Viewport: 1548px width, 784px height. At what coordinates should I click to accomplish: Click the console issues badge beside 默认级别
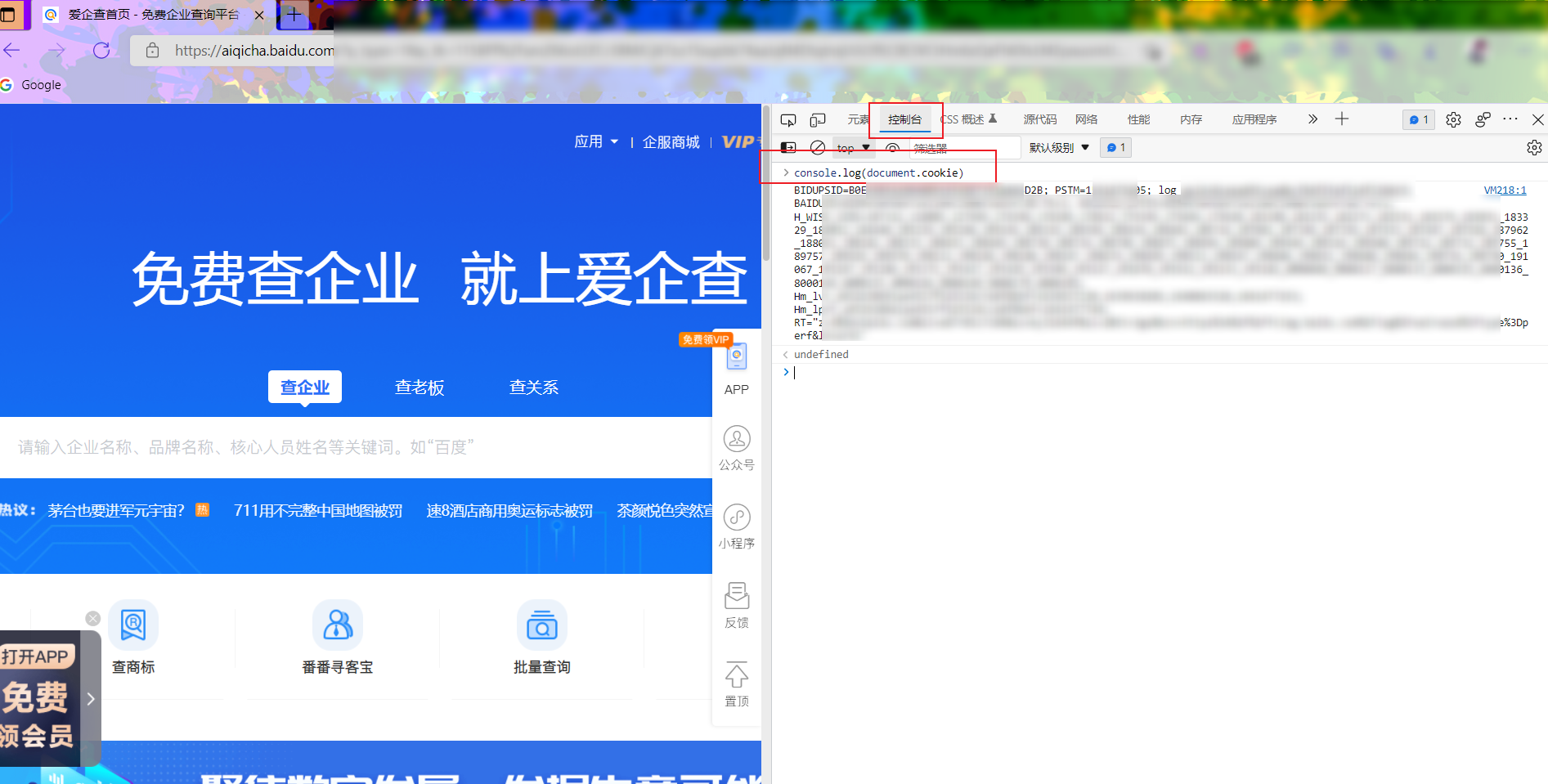(1116, 148)
